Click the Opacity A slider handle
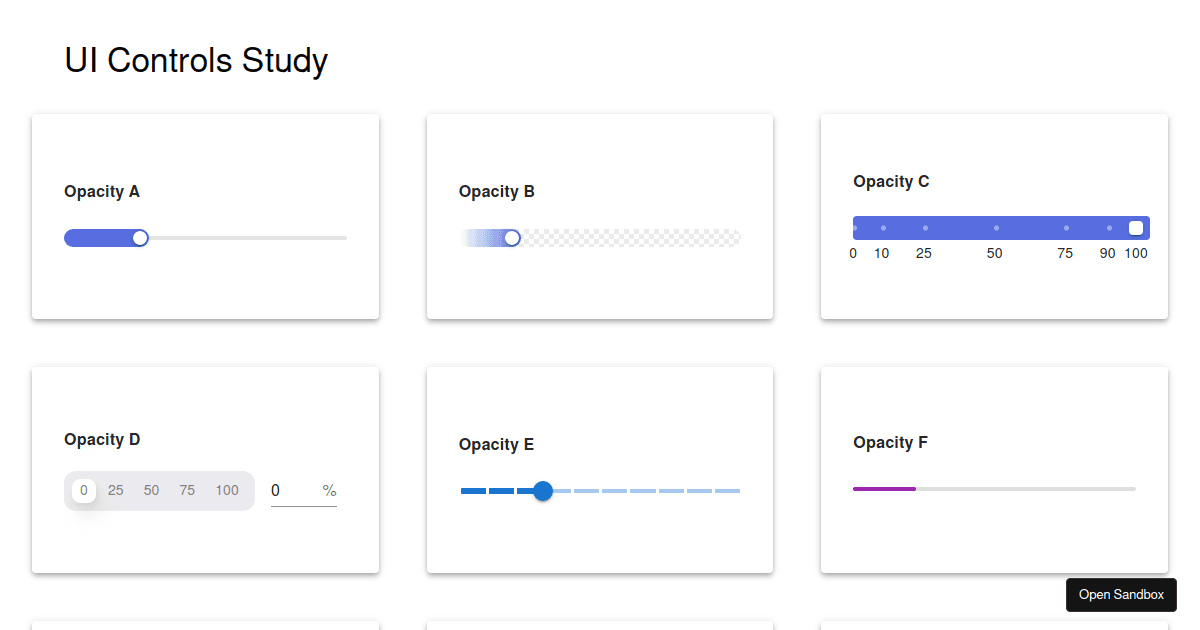Image resolution: width=1200 pixels, height=630 pixels. (x=140, y=237)
